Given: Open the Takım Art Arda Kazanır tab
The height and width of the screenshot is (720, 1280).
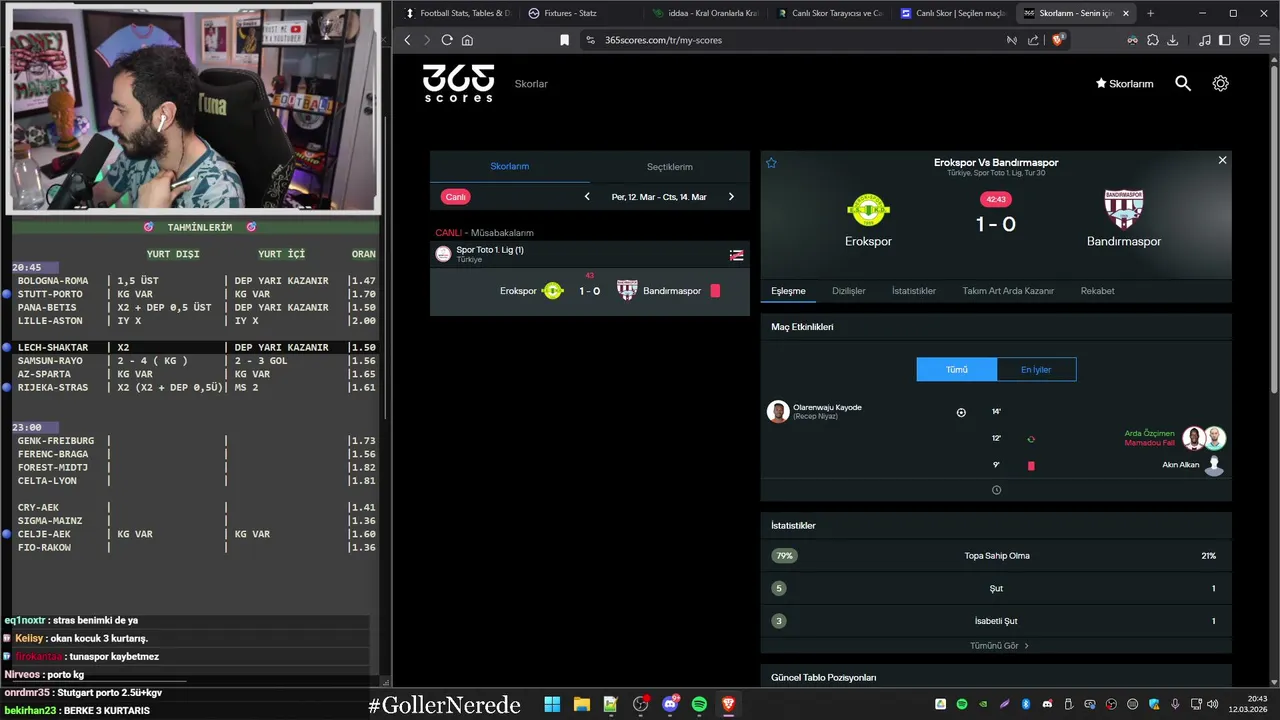Looking at the screenshot, I should point(1008,291).
